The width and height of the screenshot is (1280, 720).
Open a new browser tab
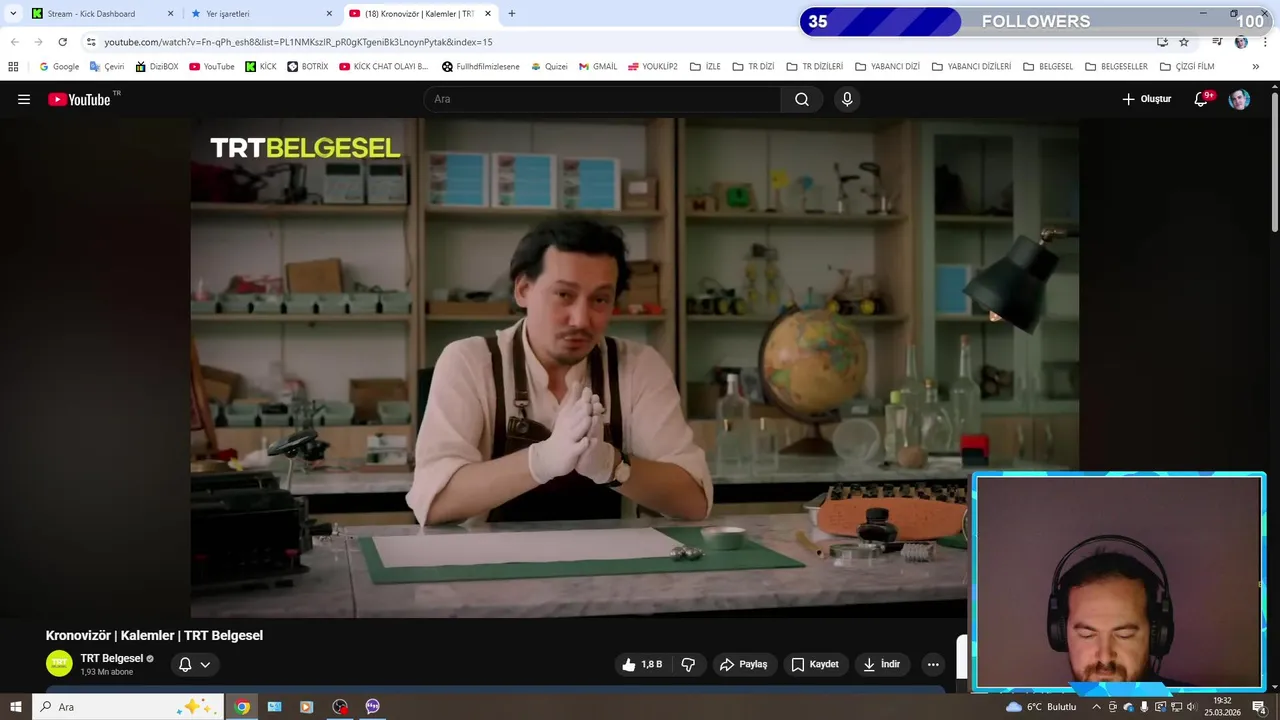(x=512, y=14)
